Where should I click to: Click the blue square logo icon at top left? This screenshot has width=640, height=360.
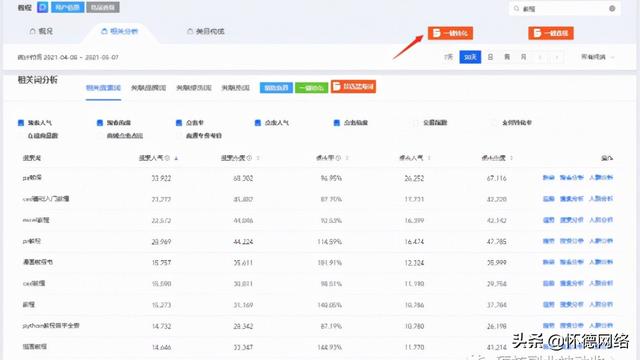pos(42,7)
